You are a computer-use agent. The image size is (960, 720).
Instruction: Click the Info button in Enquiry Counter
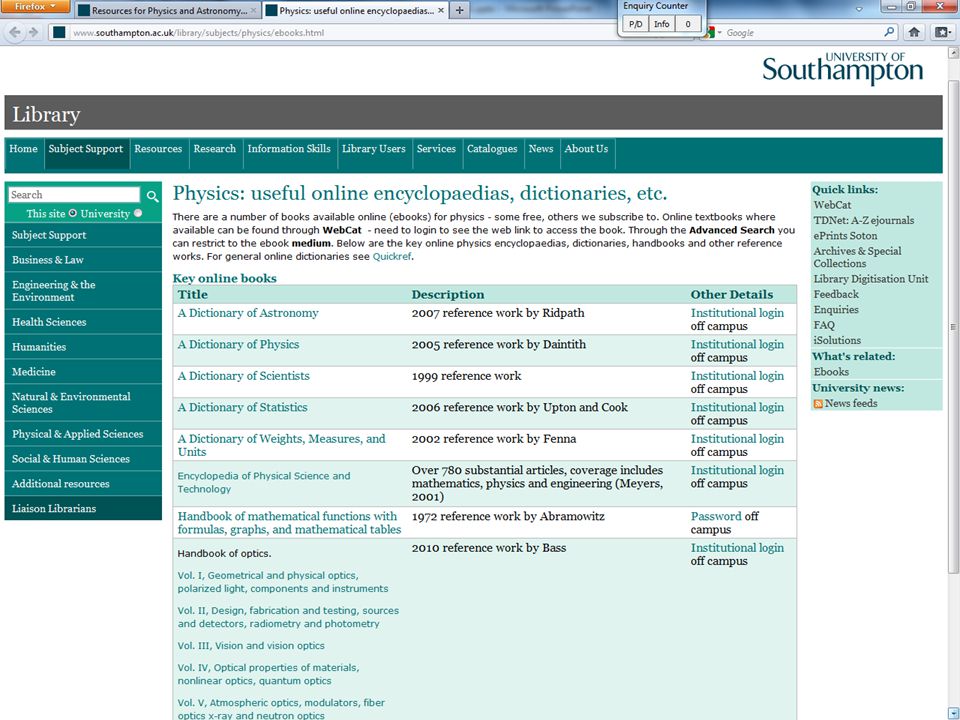tap(661, 24)
